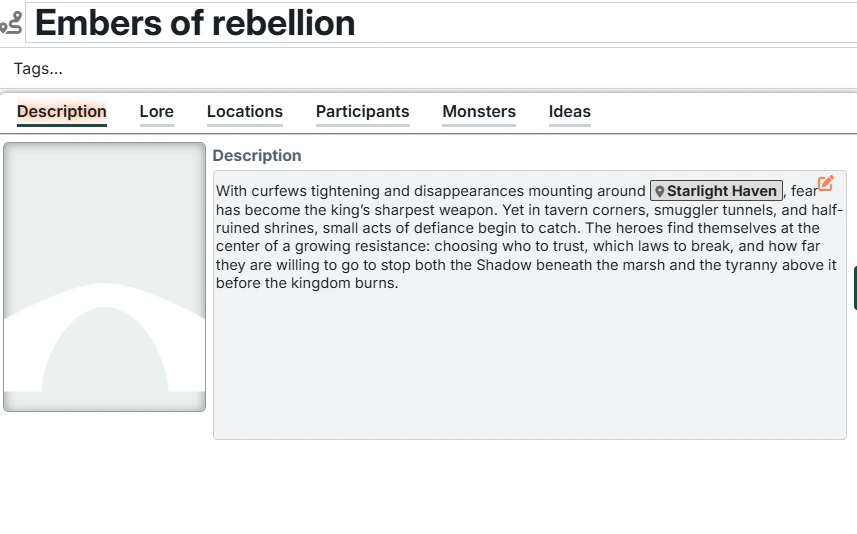Go to the Monsters tab
857x534 pixels.
tap(479, 112)
